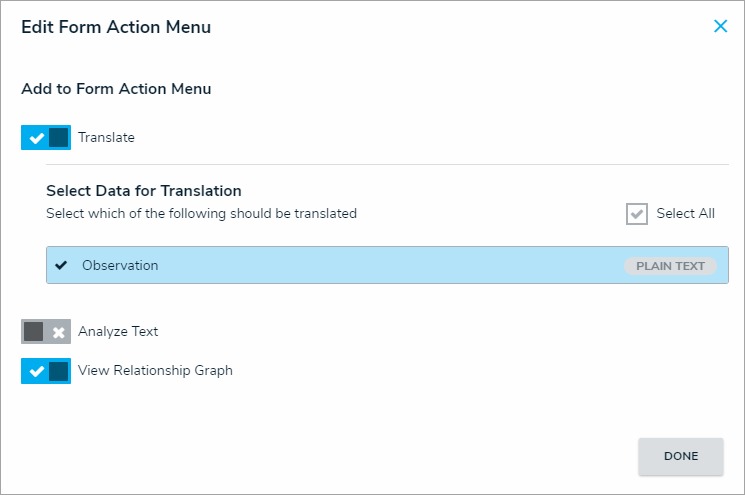Click the Add to Form Action Menu heading
The height and width of the screenshot is (495, 745).
(116, 89)
